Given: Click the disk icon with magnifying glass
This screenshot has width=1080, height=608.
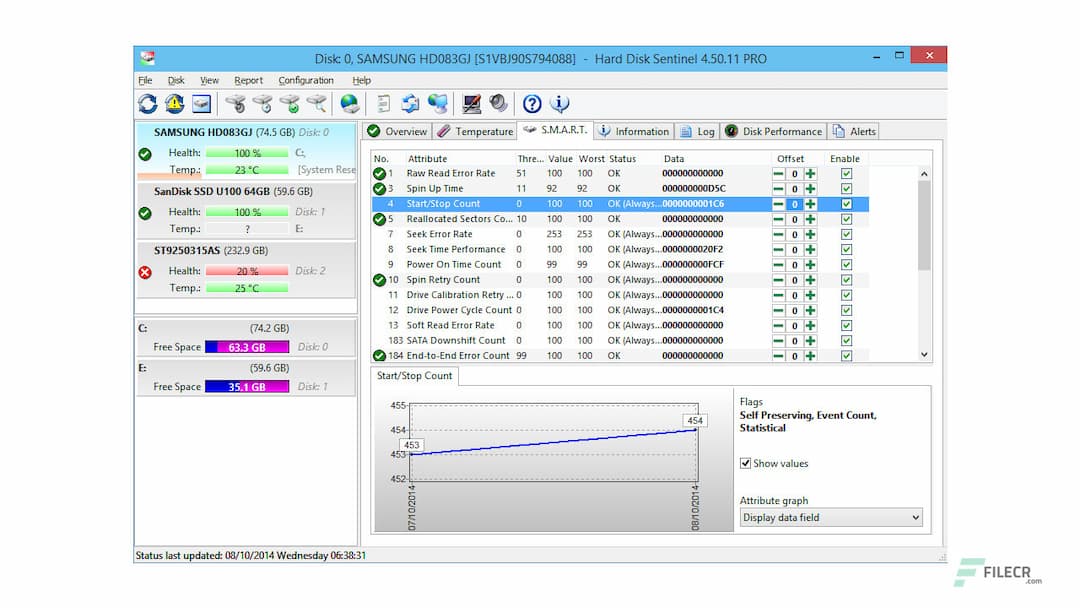Looking at the screenshot, I should (x=317, y=104).
